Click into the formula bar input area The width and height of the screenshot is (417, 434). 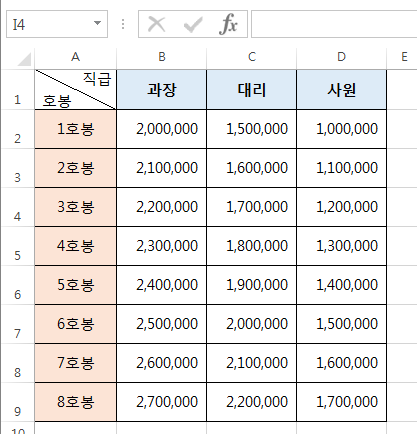click(334, 24)
